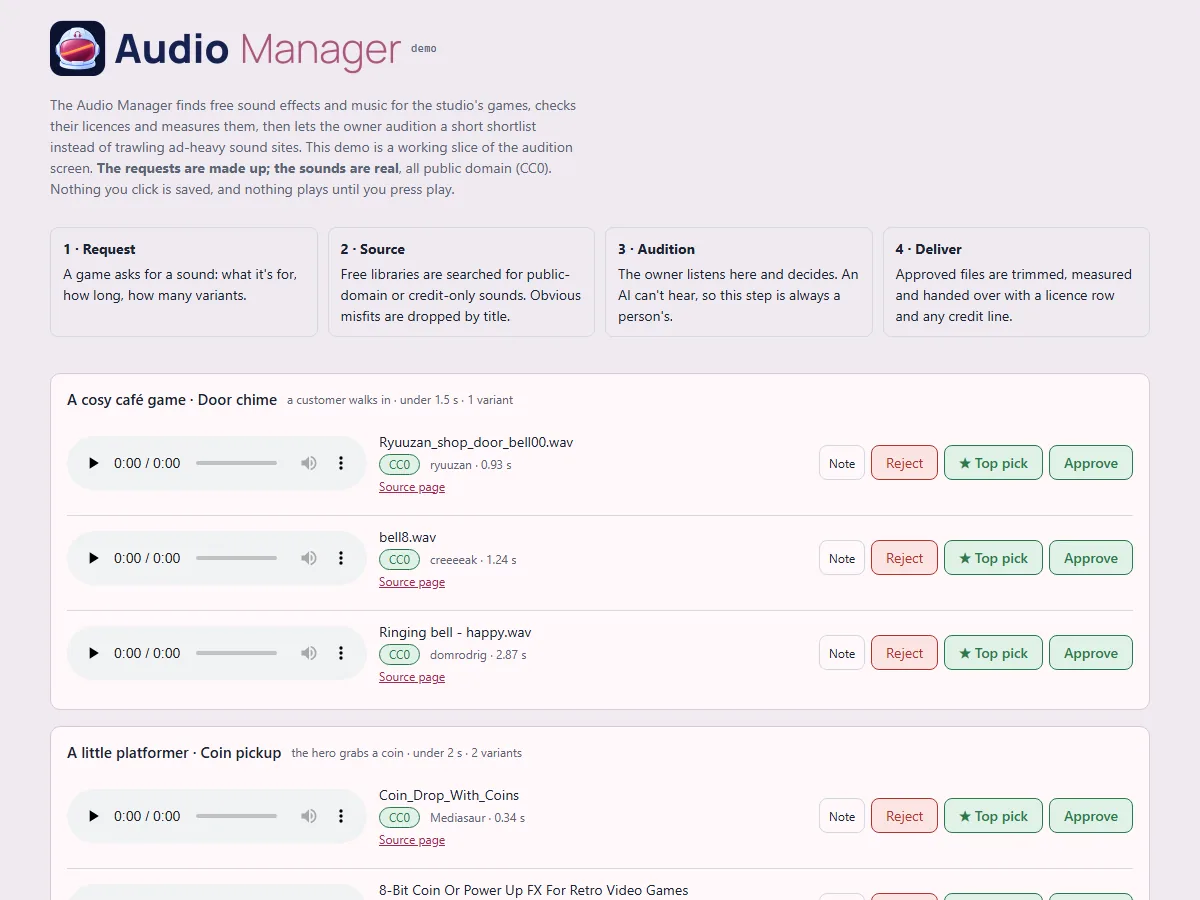This screenshot has height=900, width=1200.
Task: Open more options for Coin_Drop_With_Coins player
Action: click(341, 816)
